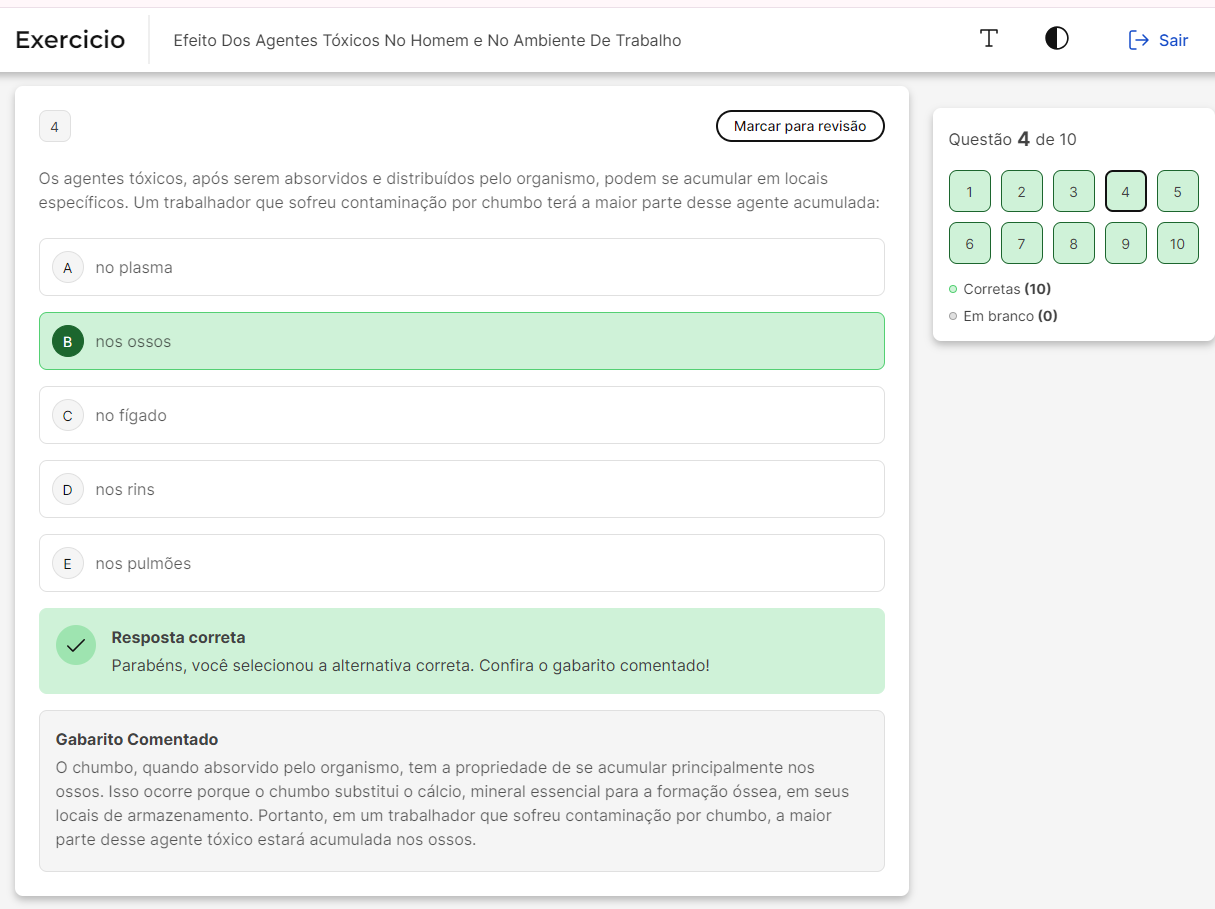The image size is (1215, 909).
Task: Open question 9 in navigator
Action: [x=1126, y=244]
